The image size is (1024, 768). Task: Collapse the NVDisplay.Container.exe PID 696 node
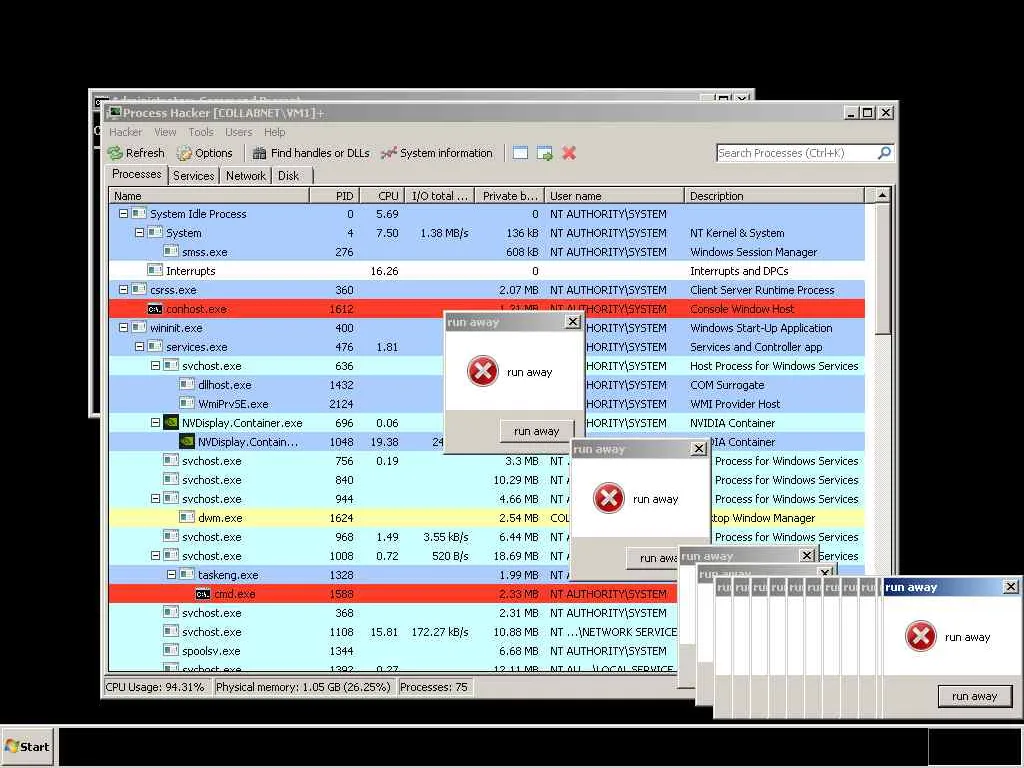pos(155,423)
